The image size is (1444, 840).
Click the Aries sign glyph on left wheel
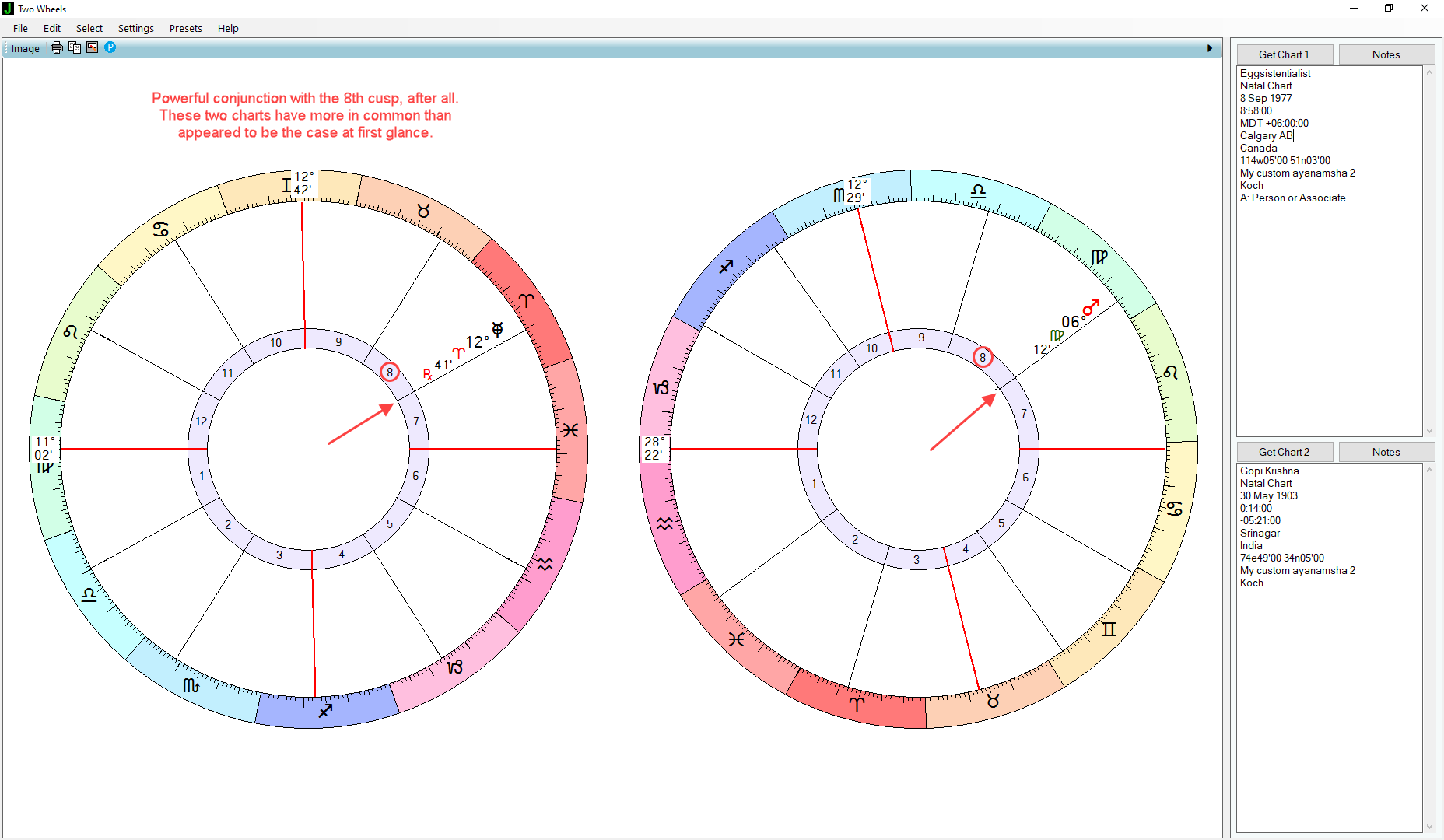tap(527, 300)
